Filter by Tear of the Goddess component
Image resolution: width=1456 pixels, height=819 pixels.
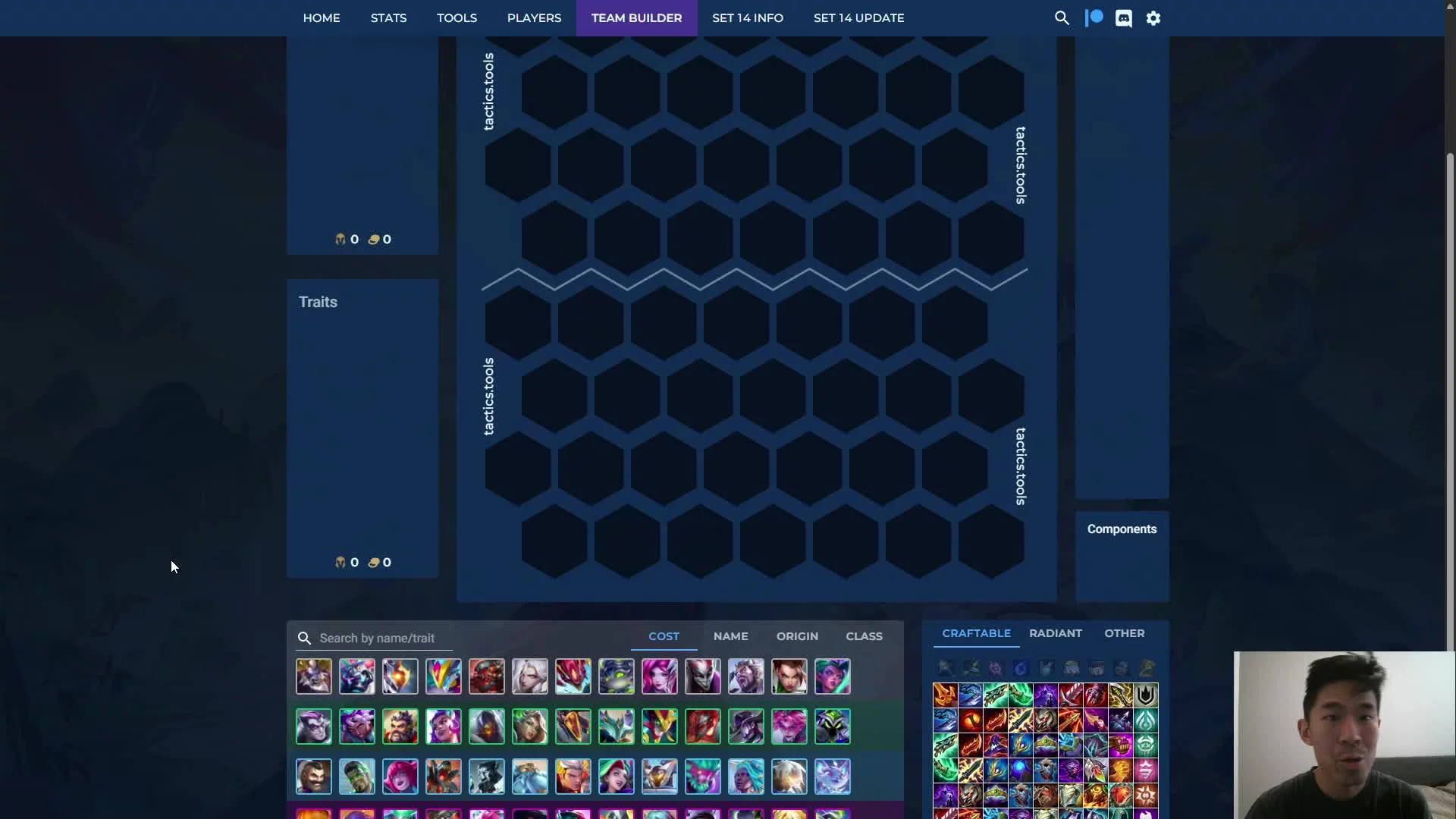tap(1021, 668)
